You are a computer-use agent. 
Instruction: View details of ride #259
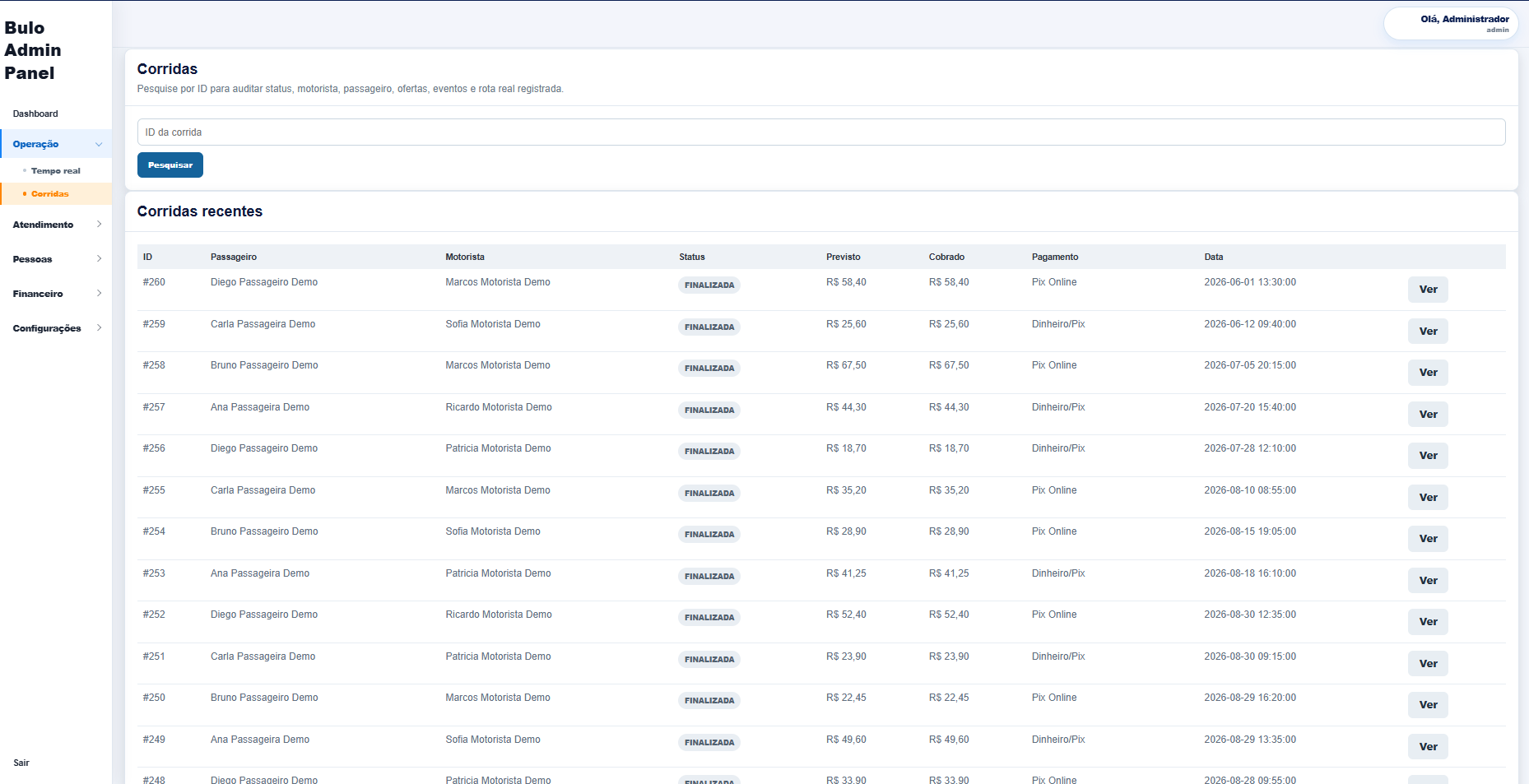[x=1428, y=332]
